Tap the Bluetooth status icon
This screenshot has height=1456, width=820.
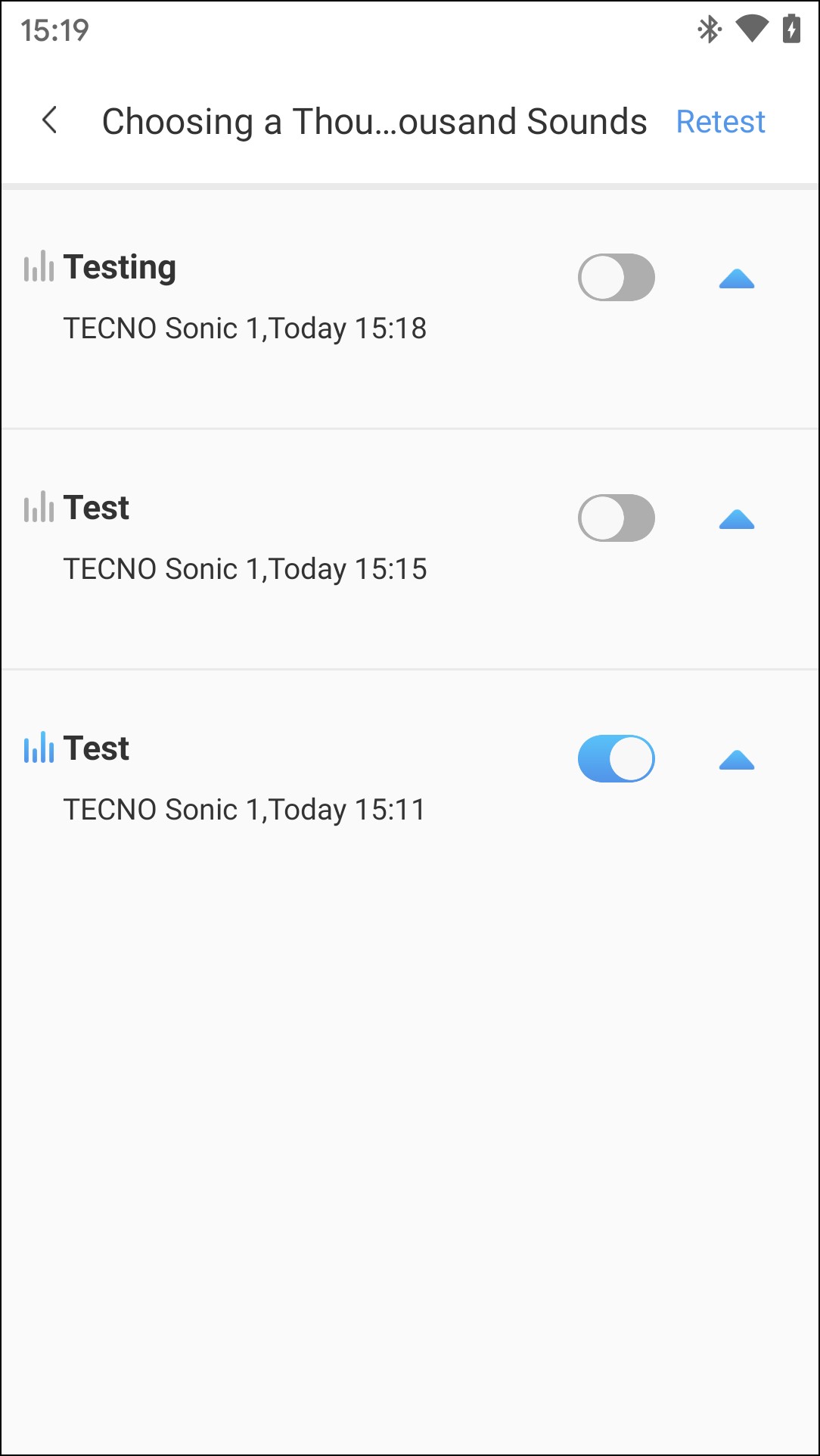[709, 30]
